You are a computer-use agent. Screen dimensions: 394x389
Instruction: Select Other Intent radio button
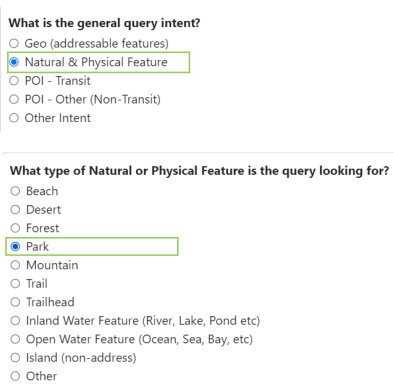click(14, 118)
